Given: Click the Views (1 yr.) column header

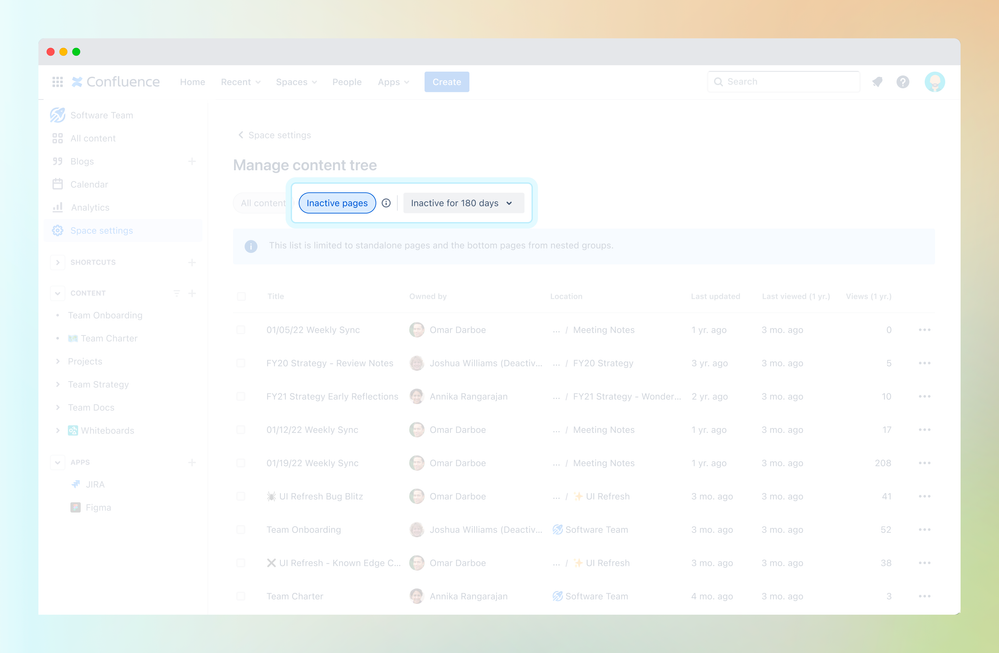Looking at the screenshot, I should tap(868, 296).
